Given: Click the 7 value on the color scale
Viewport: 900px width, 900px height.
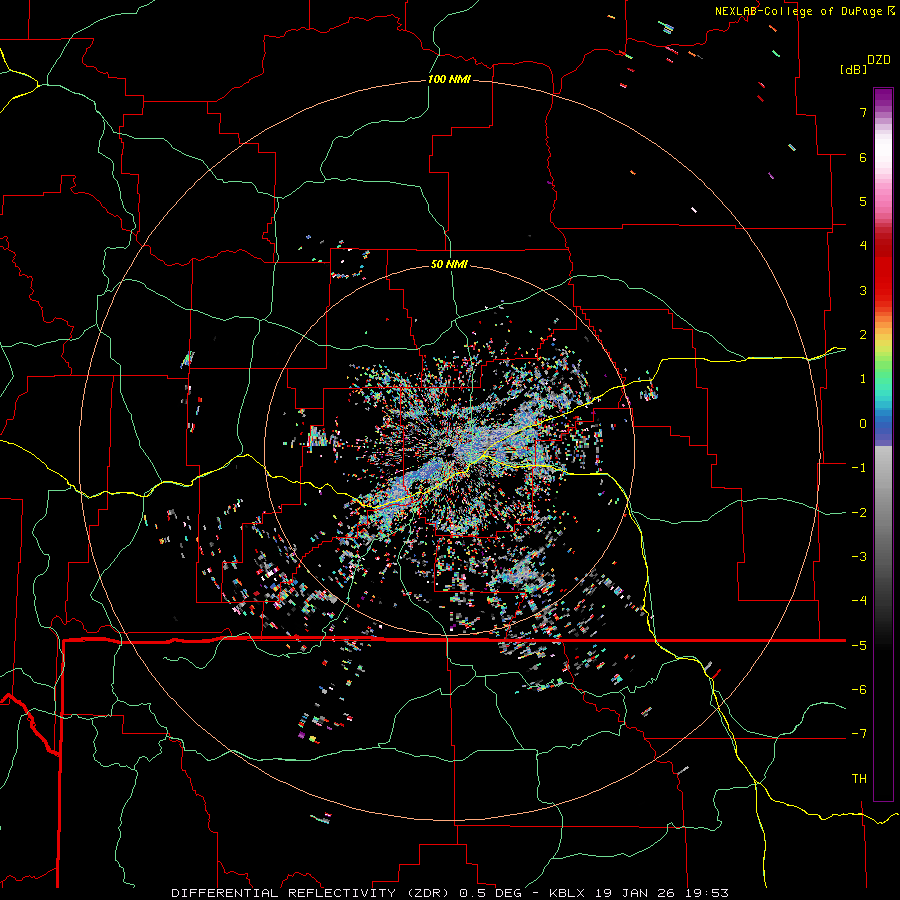Looking at the screenshot, I should point(863,112).
